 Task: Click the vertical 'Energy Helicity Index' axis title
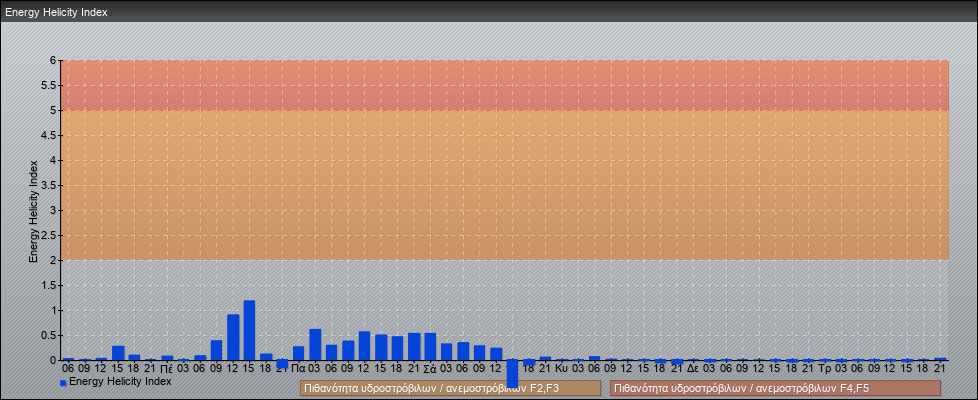[x=34, y=211]
